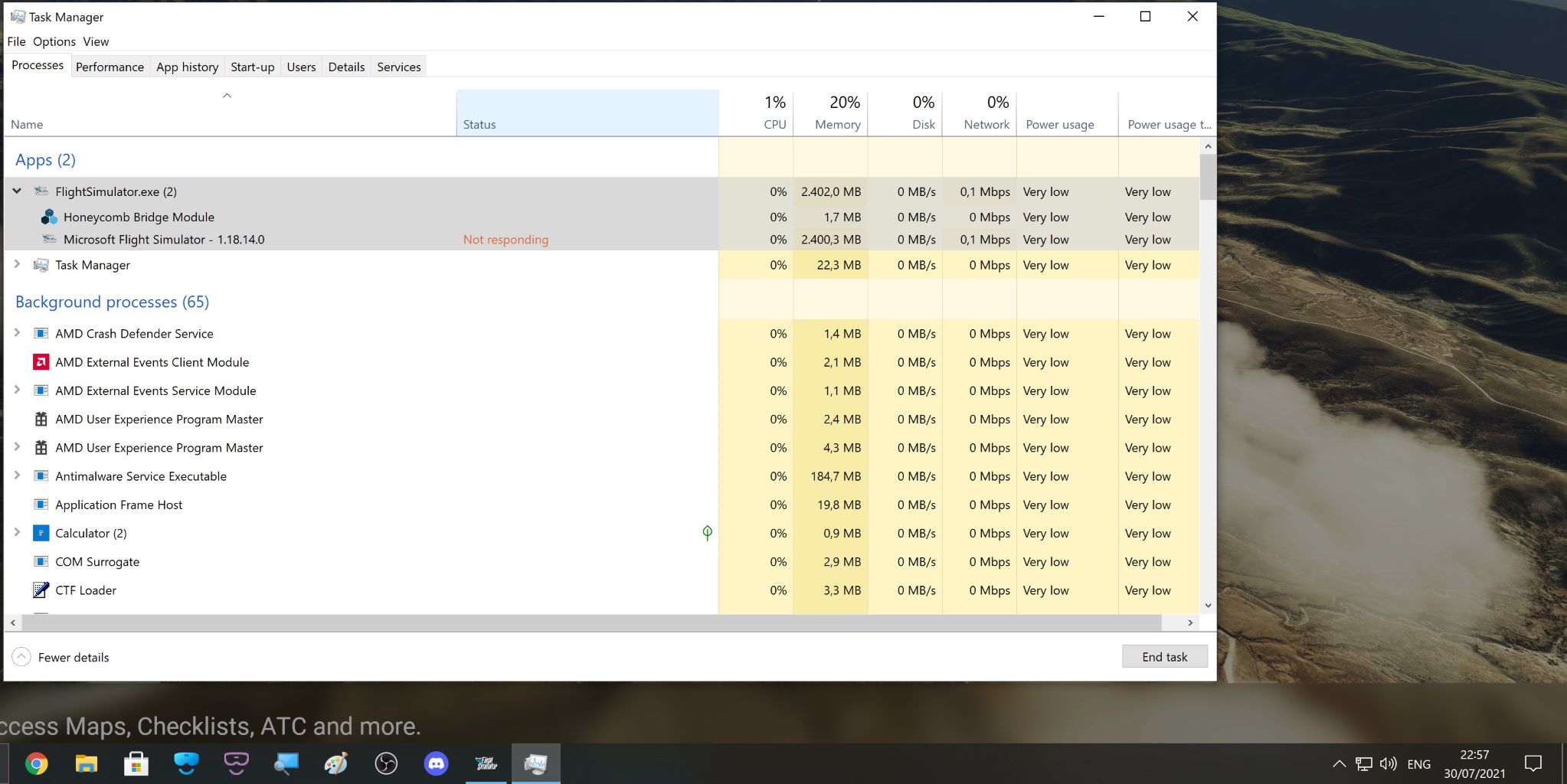Open OBS Studio from the taskbar
Viewport: 1567px width, 784px height.
pos(386,763)
